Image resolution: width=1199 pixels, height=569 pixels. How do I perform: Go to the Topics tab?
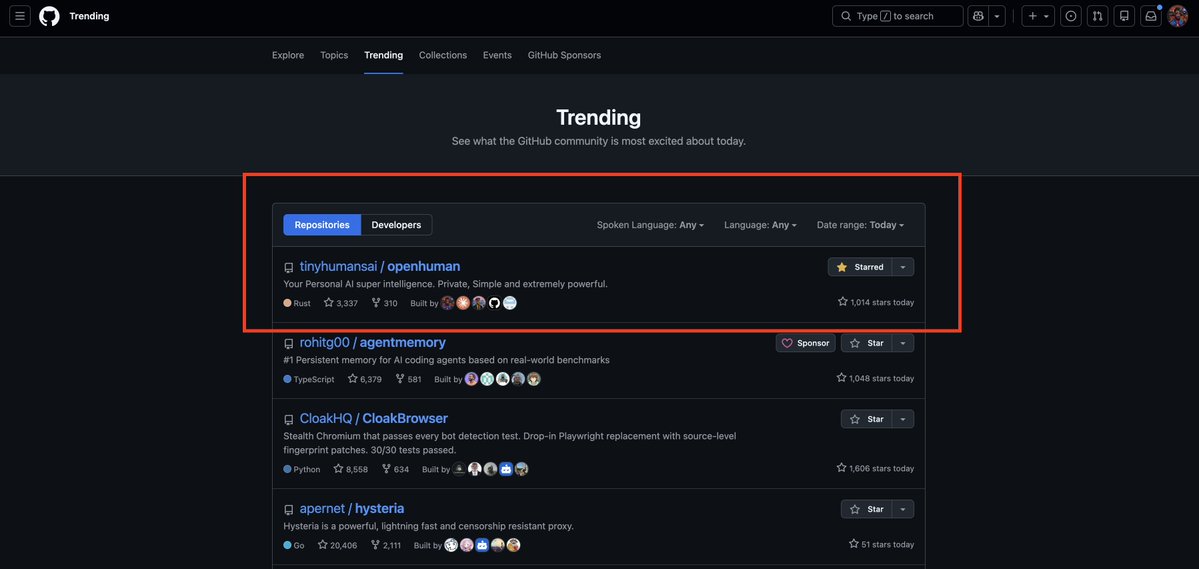tap(334, 55)
